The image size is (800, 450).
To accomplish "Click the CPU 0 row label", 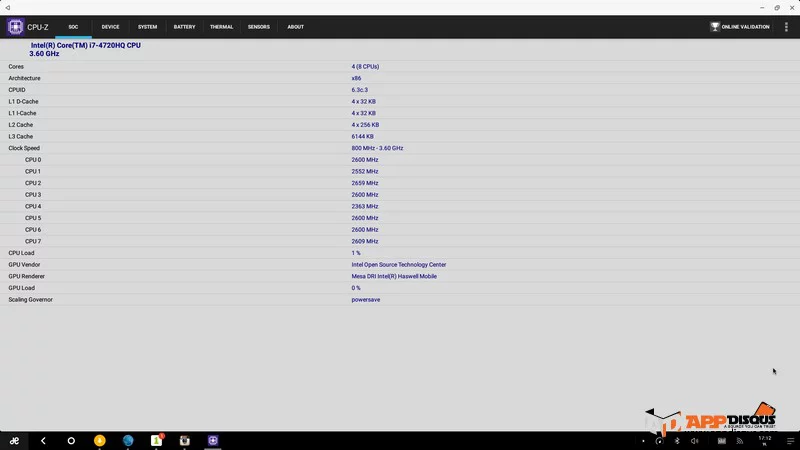I will point(33,160).
